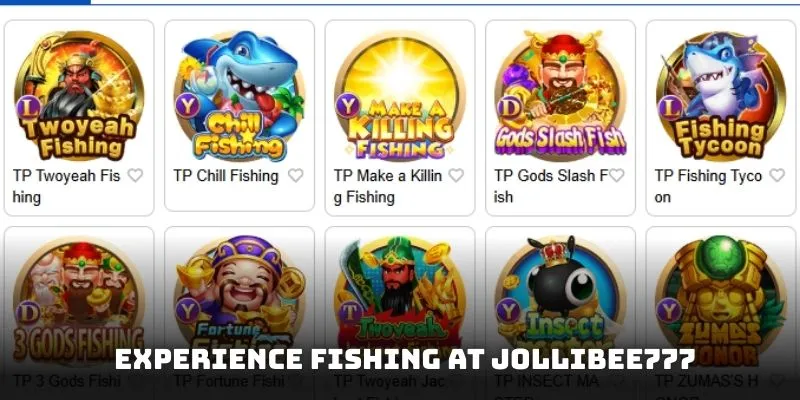Click the TP Twoyeah Fishing card label
This screenshot has height=400, width=800.
click(66, 186)
